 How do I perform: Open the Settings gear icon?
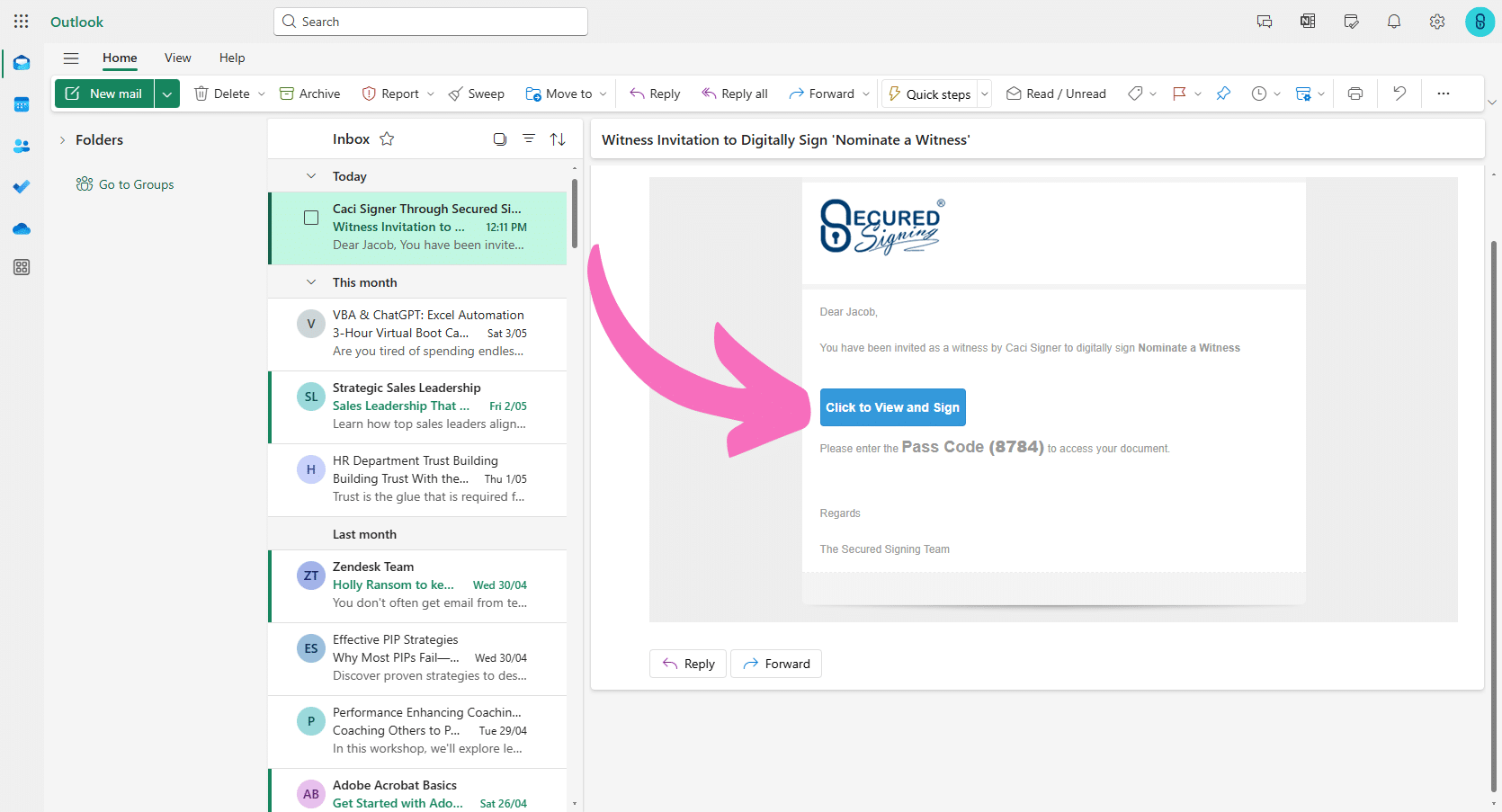1436,22
